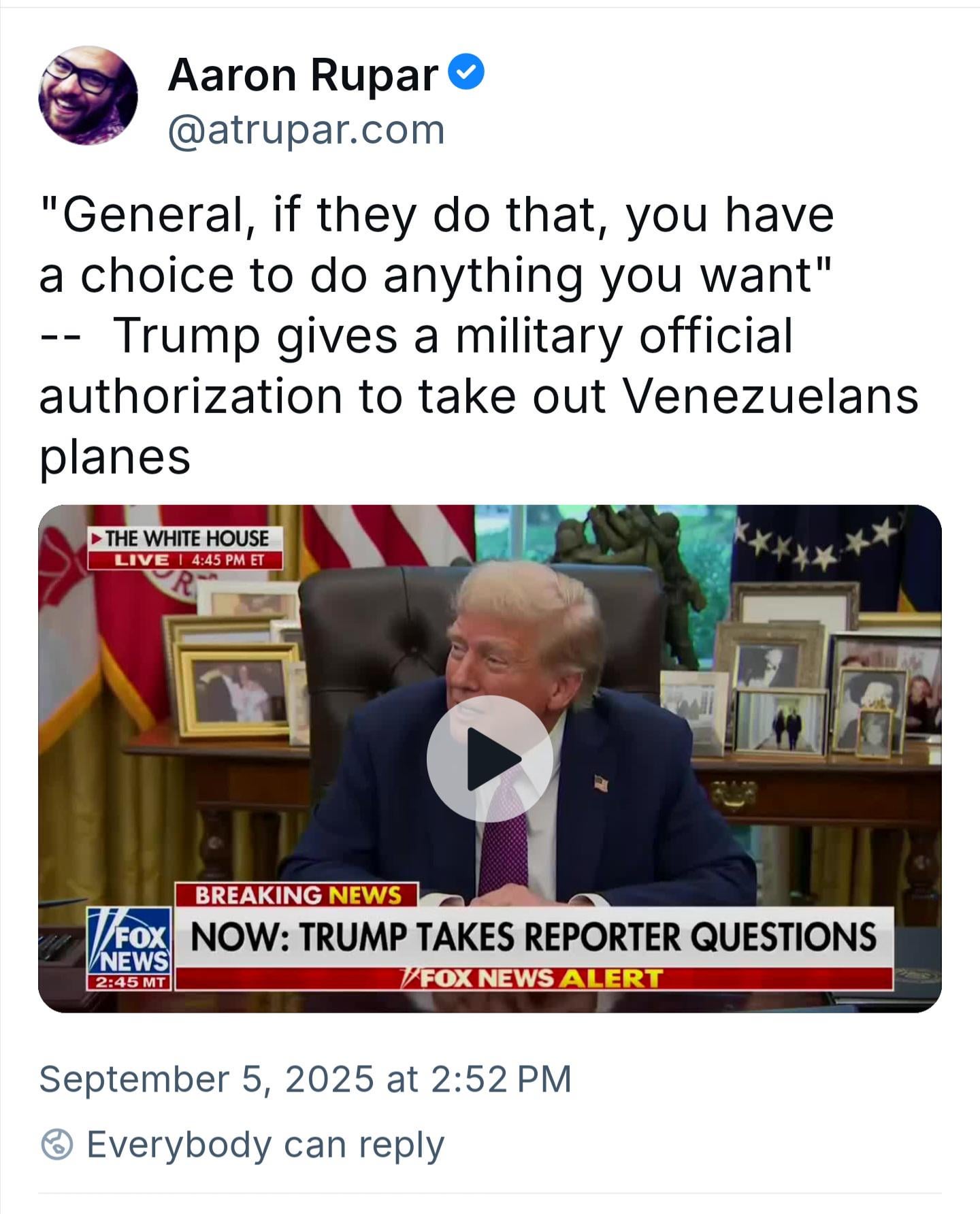Click the 2:45 MT time badge
Image resolution: width=980 pixels, height=1214 pixels.
pos(129,983)
